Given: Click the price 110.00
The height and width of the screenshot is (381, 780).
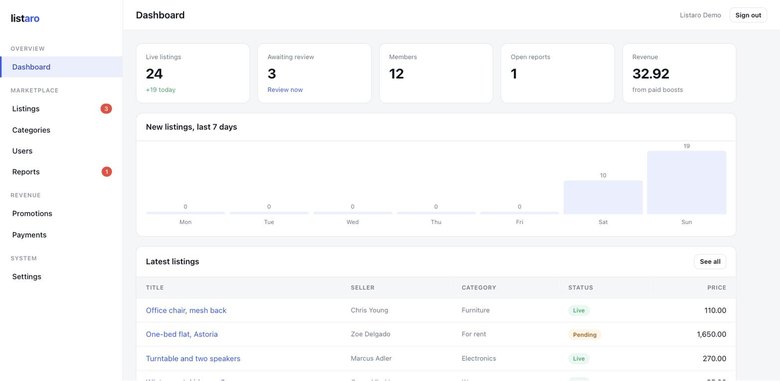Looking at the screenshot, I should 715,310.
